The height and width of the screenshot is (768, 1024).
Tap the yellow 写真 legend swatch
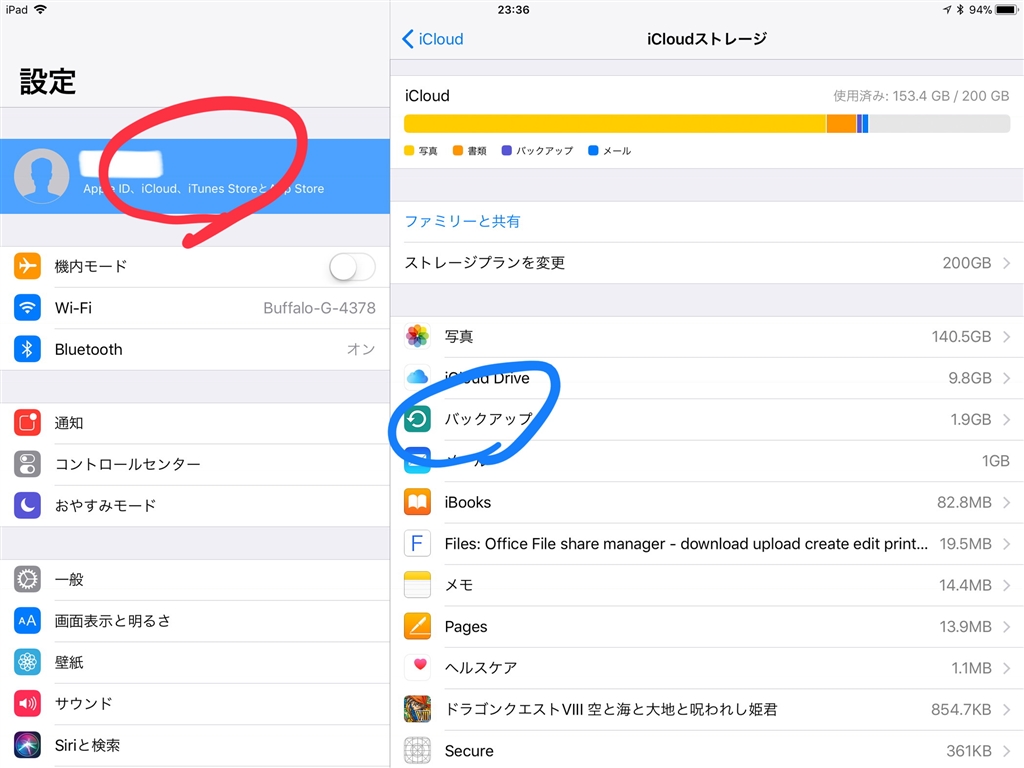point(409,151)
